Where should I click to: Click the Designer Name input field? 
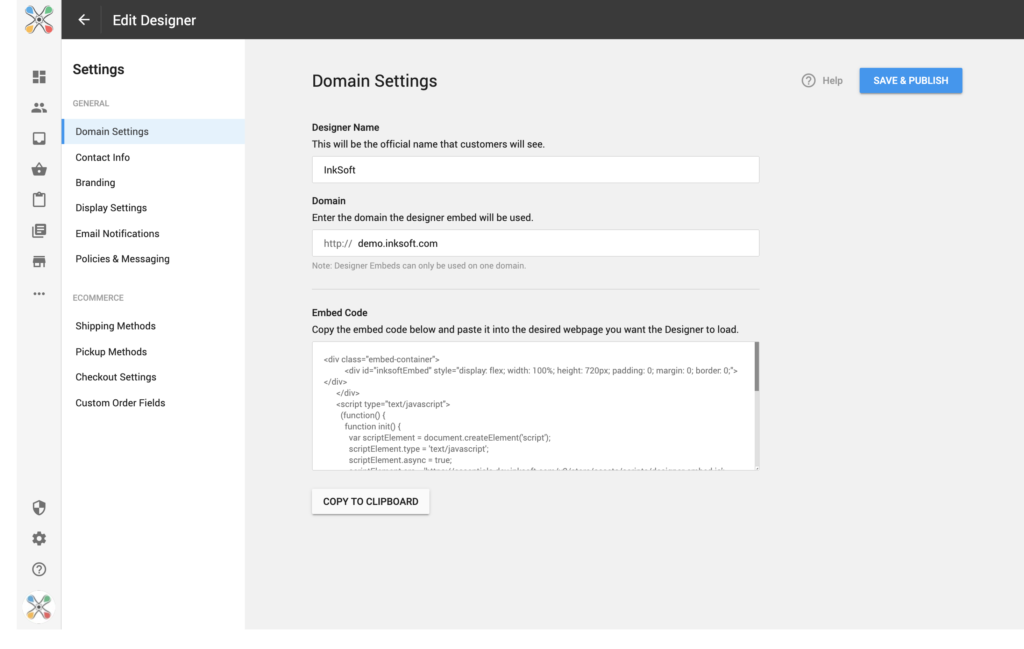tap(536, 170)
